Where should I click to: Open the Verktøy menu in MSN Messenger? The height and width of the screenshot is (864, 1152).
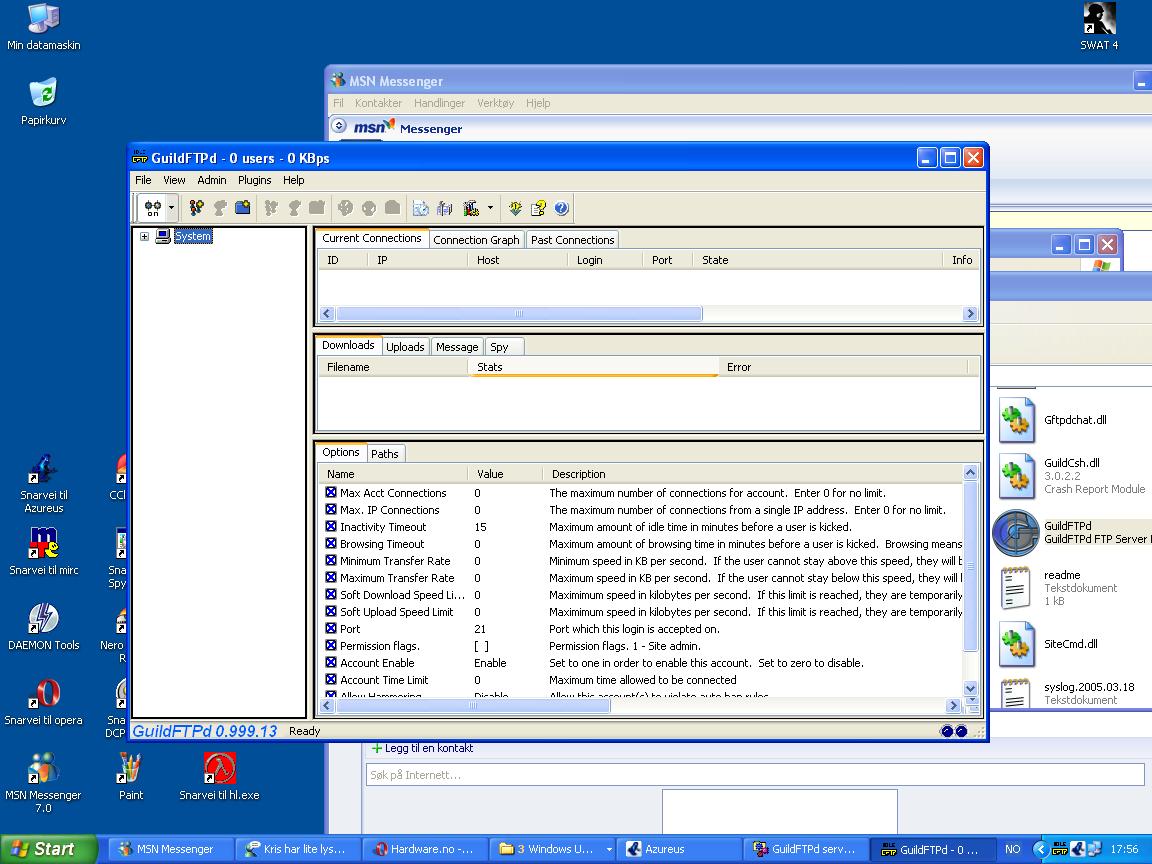point(495,103)
